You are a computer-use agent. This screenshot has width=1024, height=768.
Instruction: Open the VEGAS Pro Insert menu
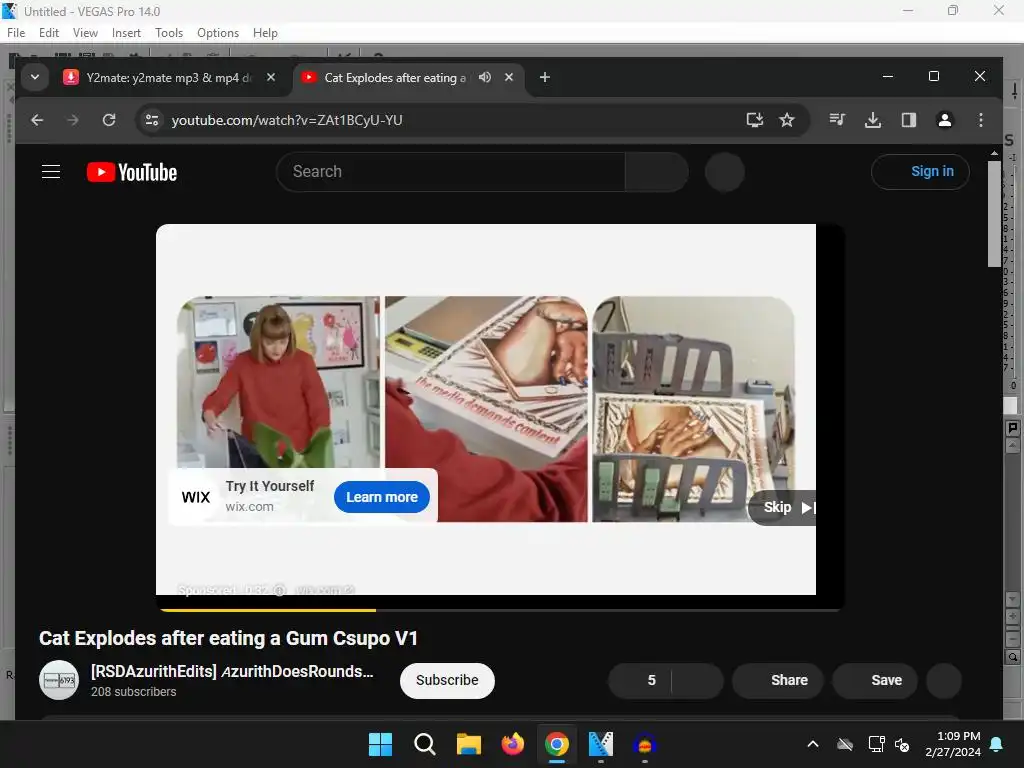pos(126,33)
